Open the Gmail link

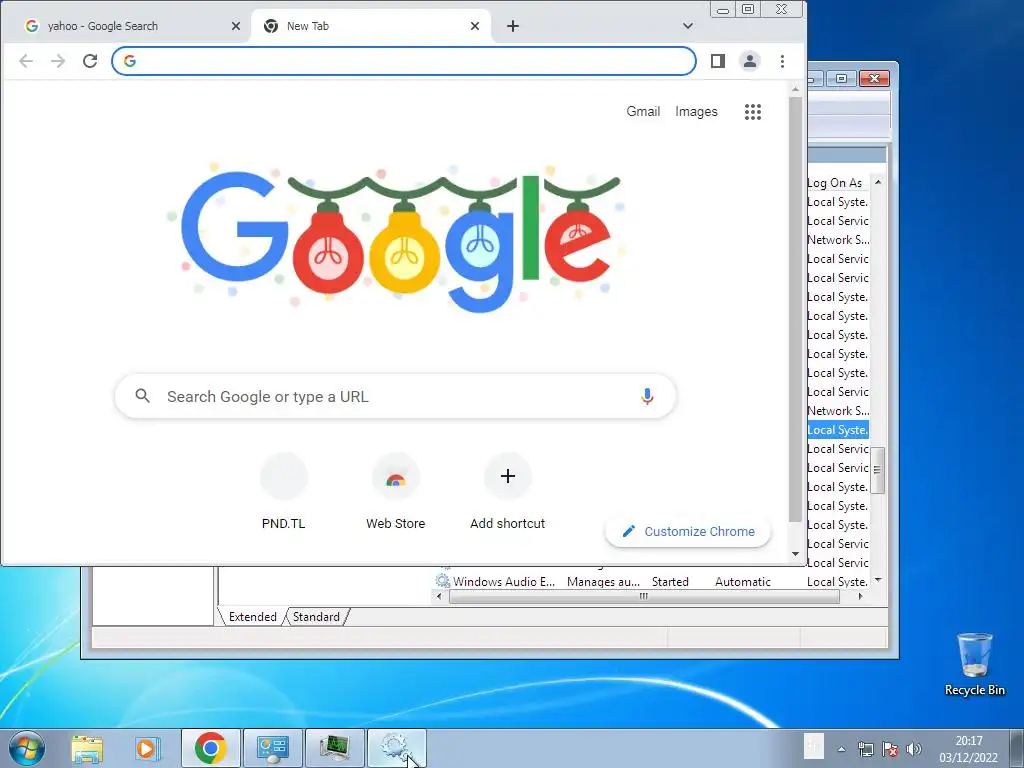(x=643, y=112)
